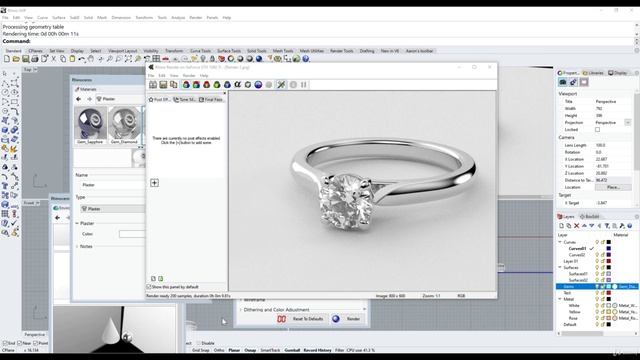Click the red X delete layer icon
This screenshot has width=640, height=360.
pyautogui.click(x=576, y=226)
